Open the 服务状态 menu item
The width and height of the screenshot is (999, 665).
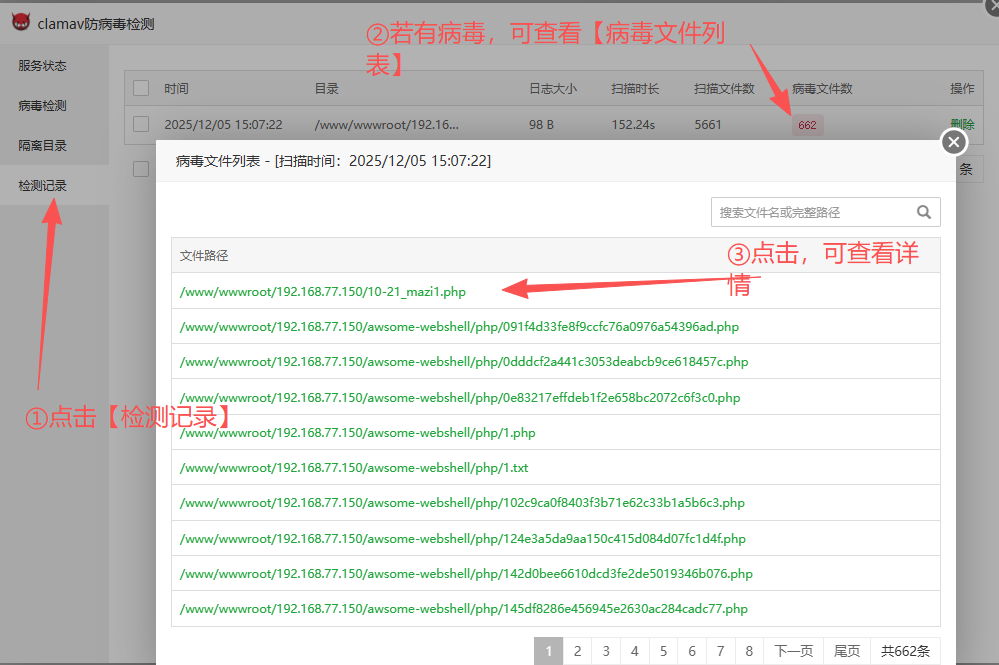pos(43,66)
